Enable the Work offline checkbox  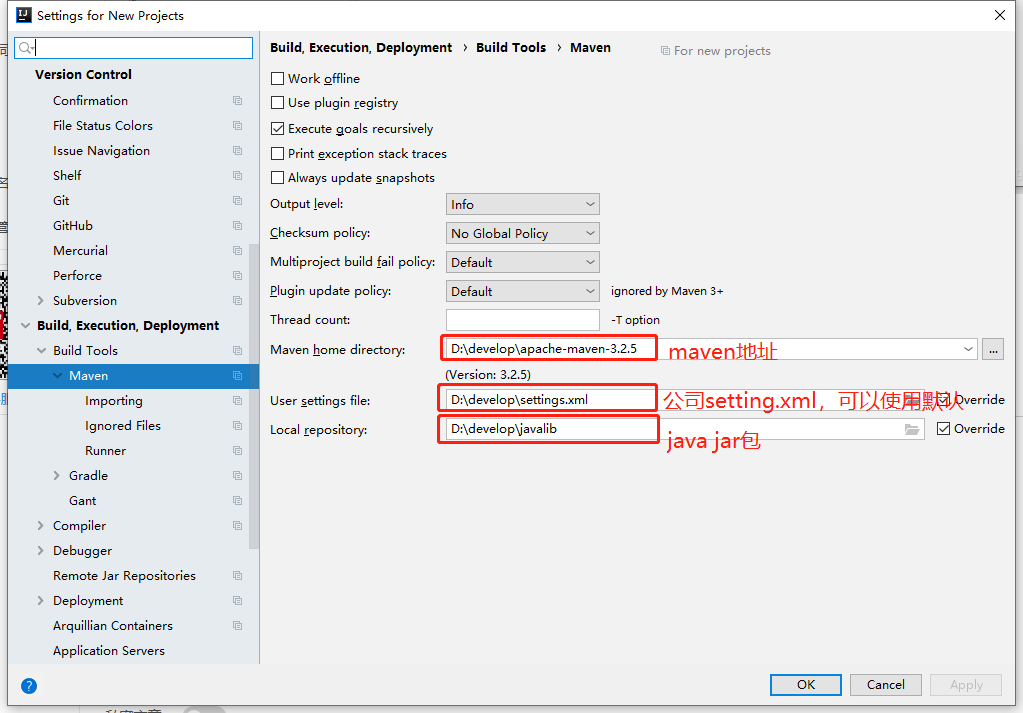pyautogui.click(x=277, y=78)
